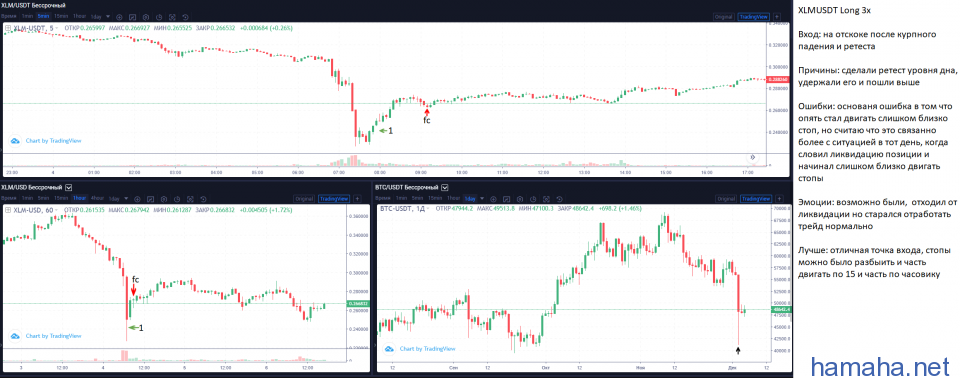
Task: Open the BTC-USDT, 1Д symbol legend dropdown
Action: tap(428, 209)
